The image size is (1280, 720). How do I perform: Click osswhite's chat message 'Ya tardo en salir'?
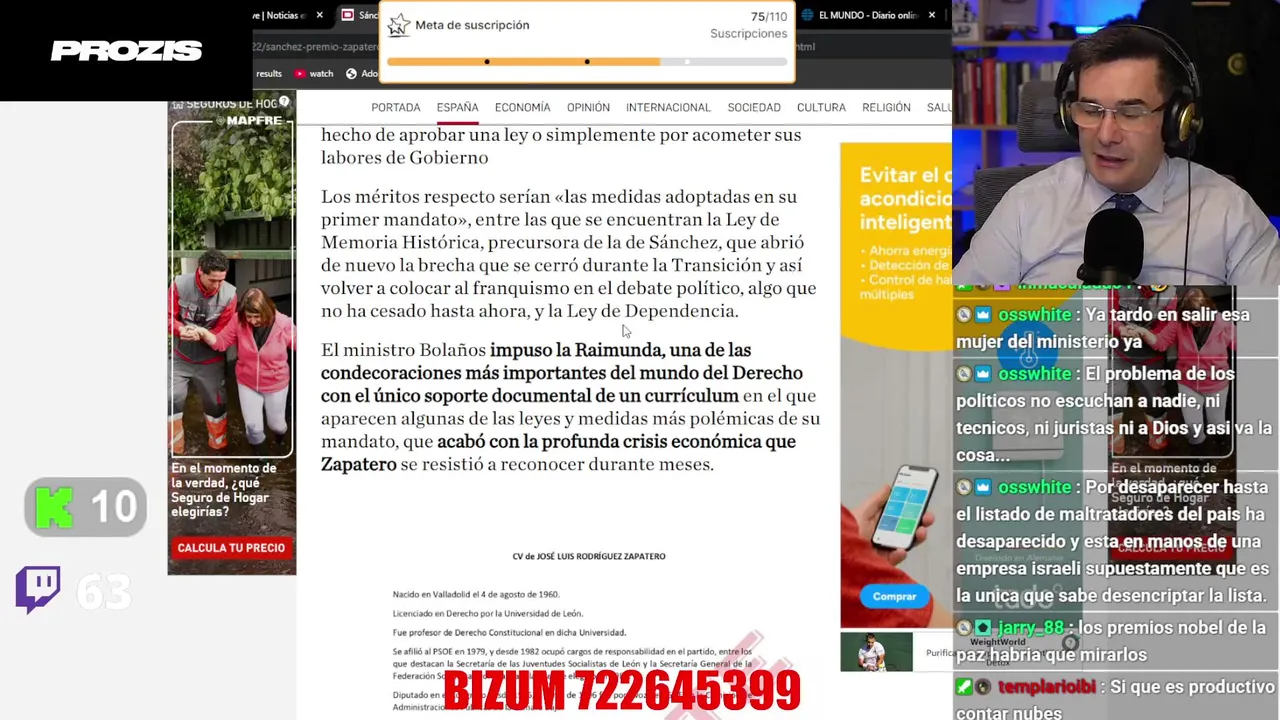tap(1103, 328)
